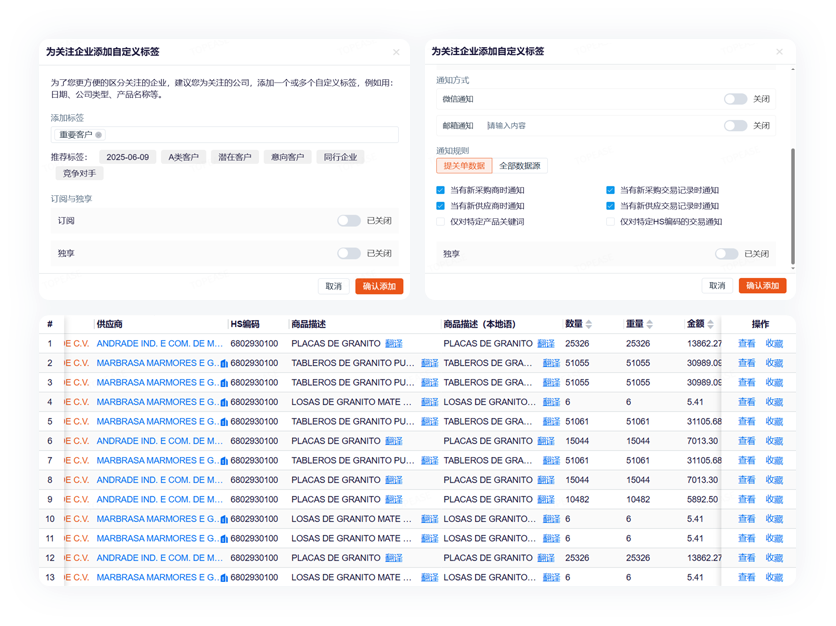836x626 pixels.
Task: Sort by 金额 column arrows
Action: (x=712, y=324)
